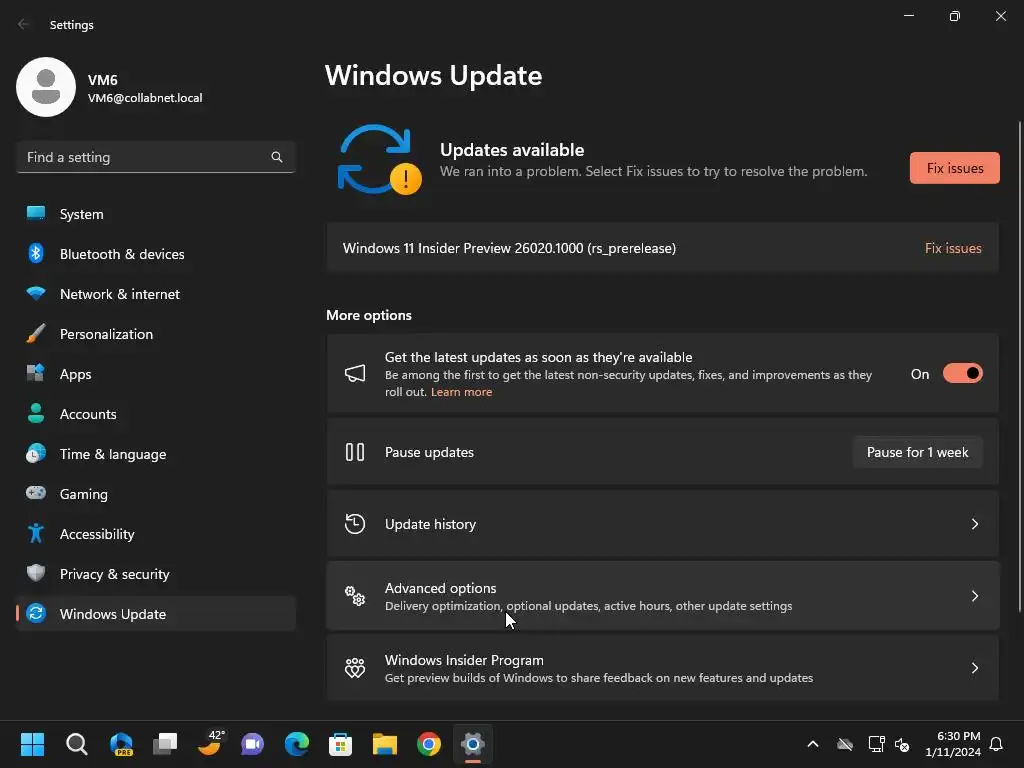
Task: Open Accessibility settings
Action: pos(155,534)
